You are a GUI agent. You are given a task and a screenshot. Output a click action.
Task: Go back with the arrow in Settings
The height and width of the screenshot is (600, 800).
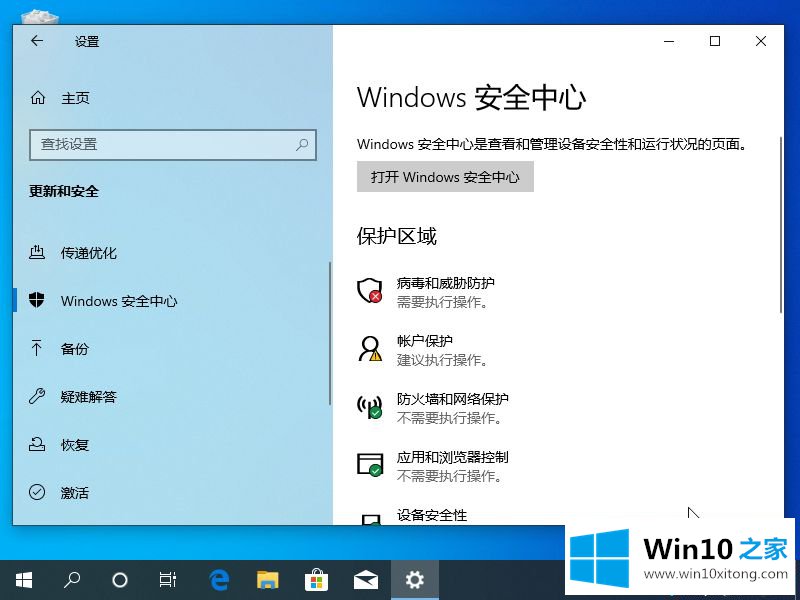pyautogui.click(x=37, y=41)
